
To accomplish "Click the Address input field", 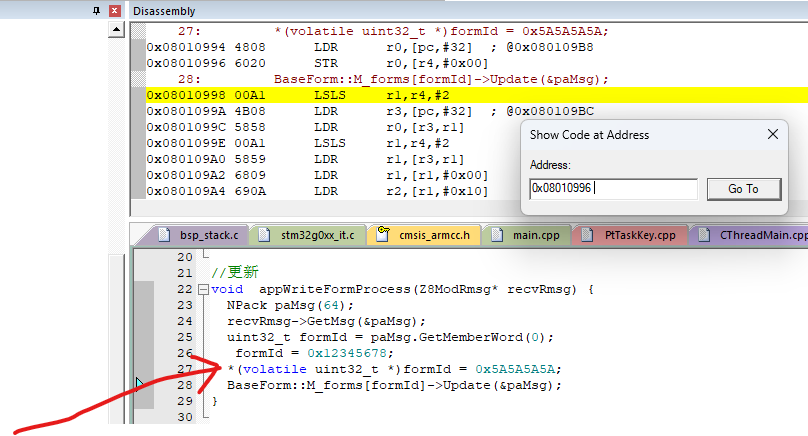I will click(613, 189).
